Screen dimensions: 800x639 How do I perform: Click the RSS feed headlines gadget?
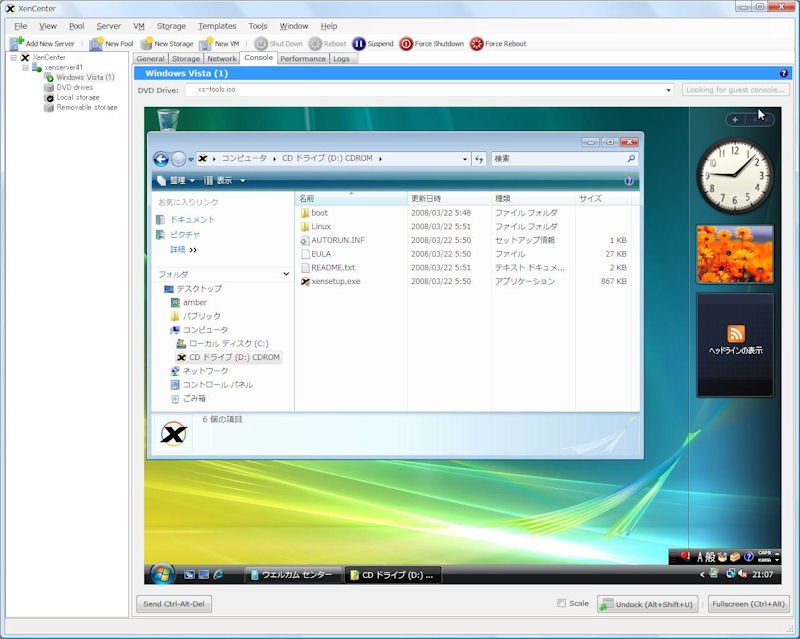(x=735, y=345)
